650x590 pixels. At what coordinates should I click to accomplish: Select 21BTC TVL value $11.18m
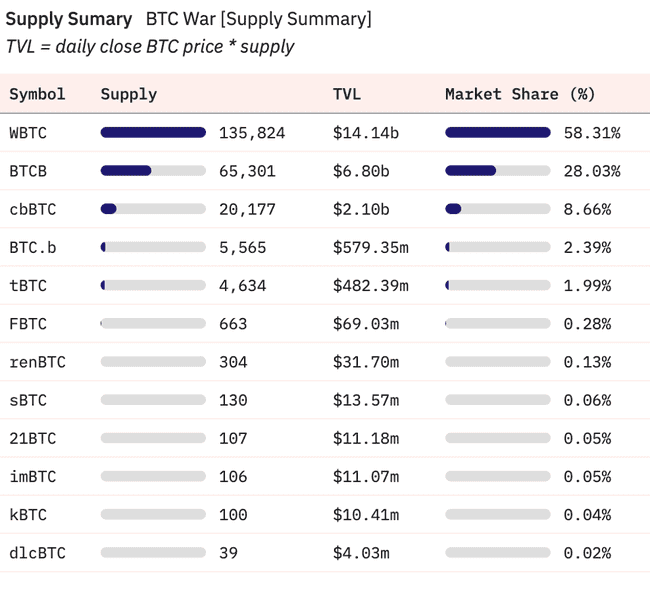pos(366,438)
